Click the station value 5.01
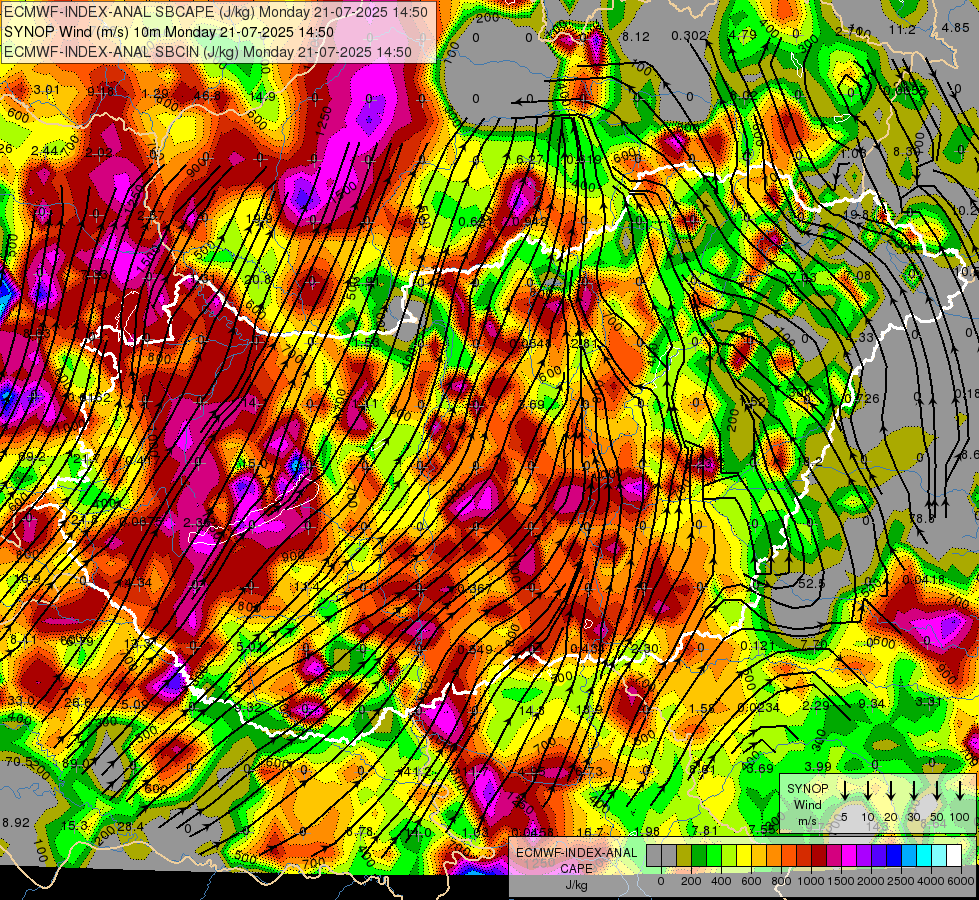Image resolution: width=979 pixels, height=900 pixels. point(250,646)
